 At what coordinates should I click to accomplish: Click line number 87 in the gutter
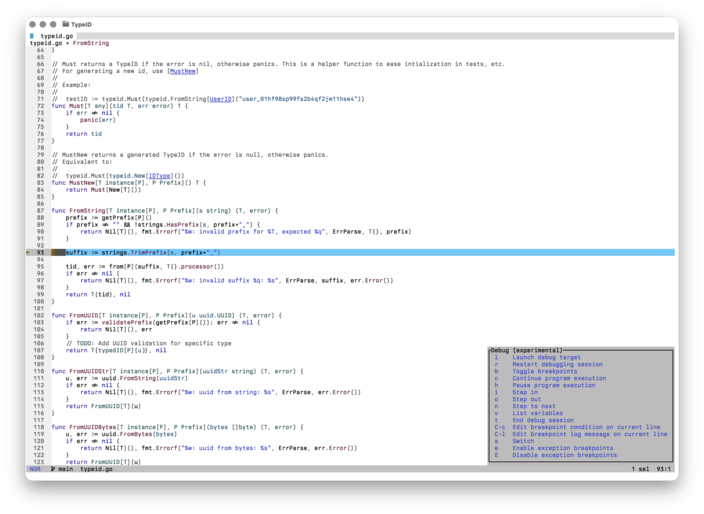tap(40, 211)
